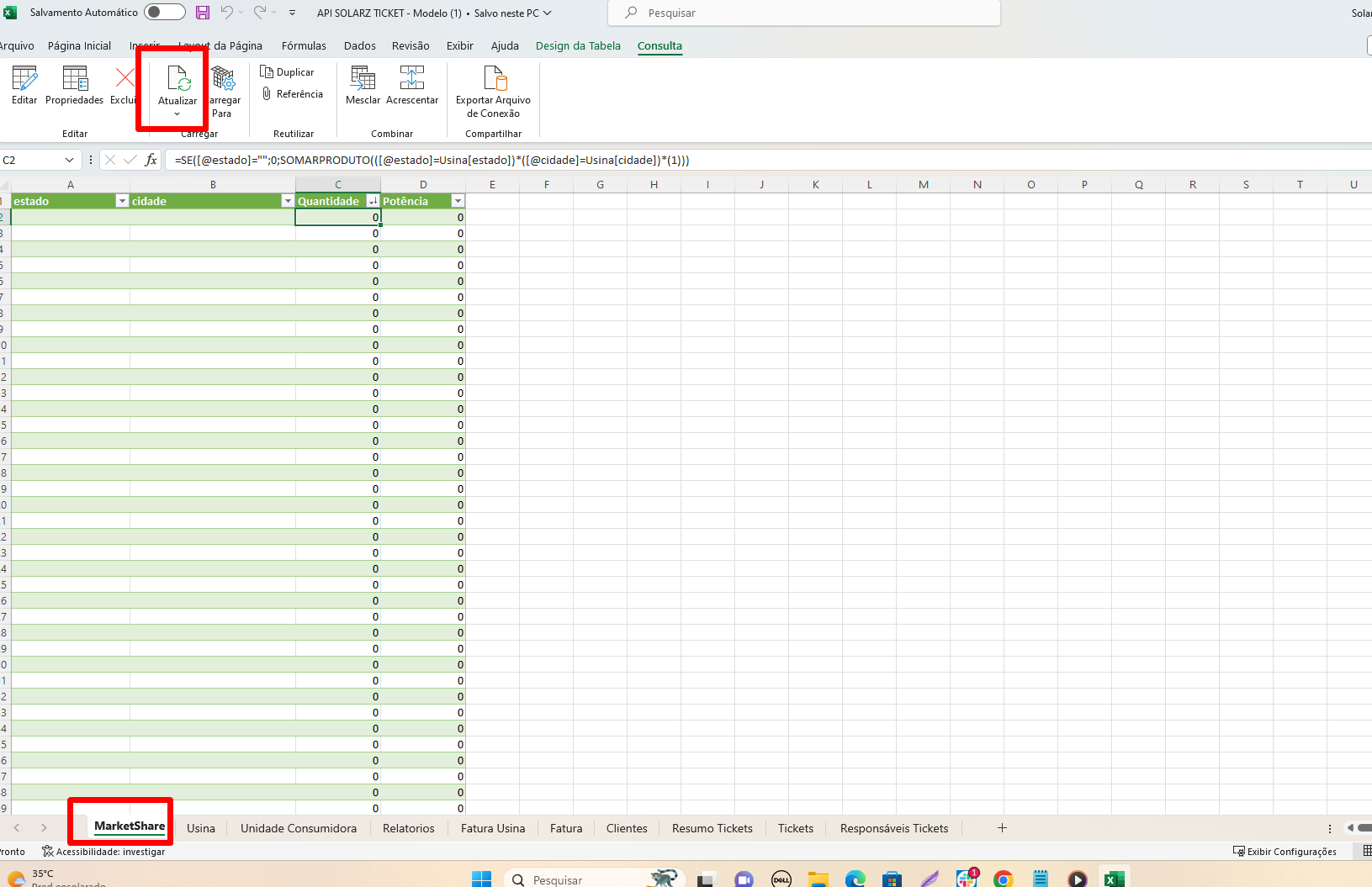Viewport: 1372px width, 887px height.
Task: Click Exportar Arquivo de Conexão
Action: tap(494, 80)
